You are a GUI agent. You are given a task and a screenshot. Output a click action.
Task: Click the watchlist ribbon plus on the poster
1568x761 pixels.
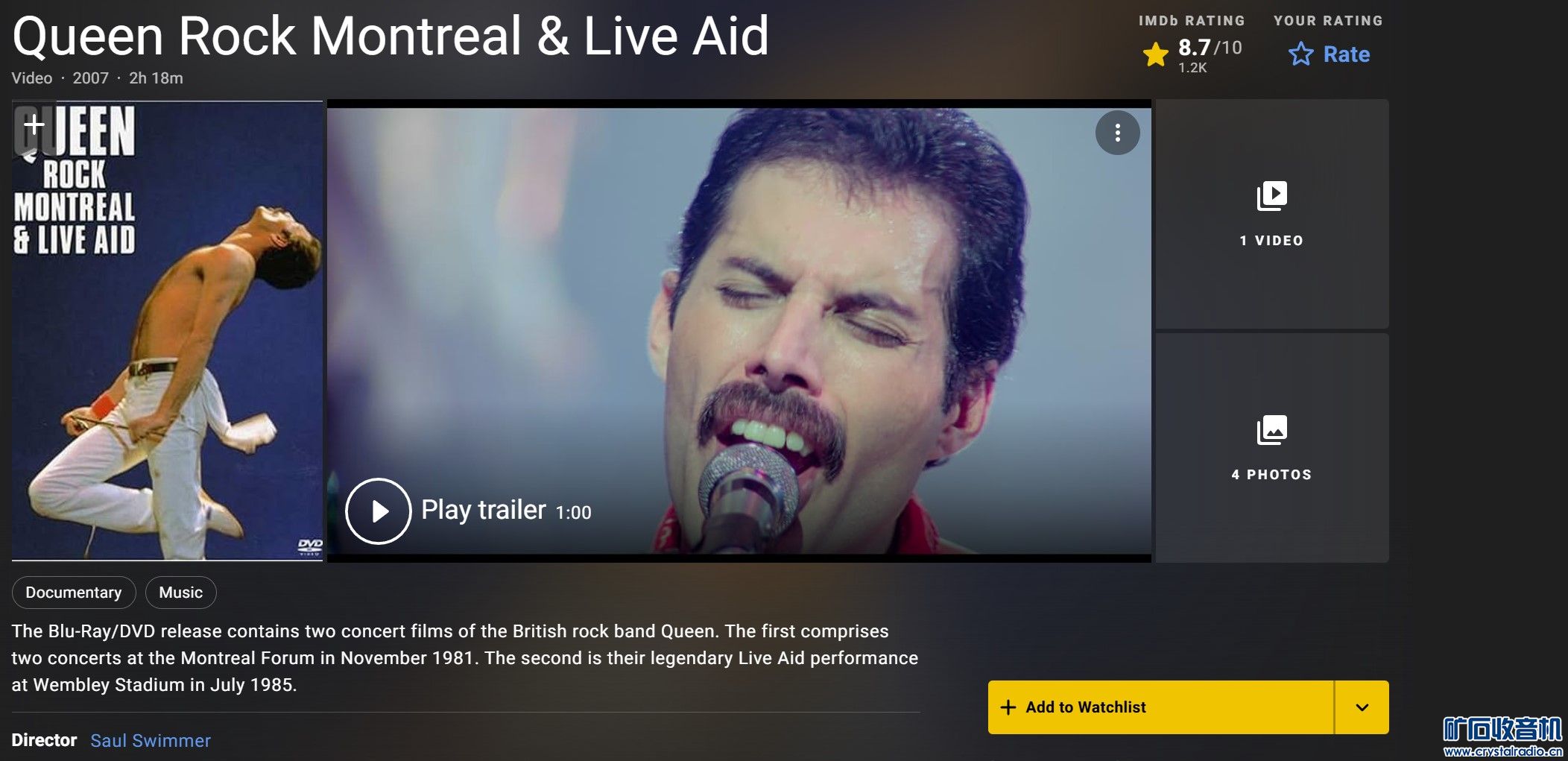pyautogui.click(x=34, y=125)
